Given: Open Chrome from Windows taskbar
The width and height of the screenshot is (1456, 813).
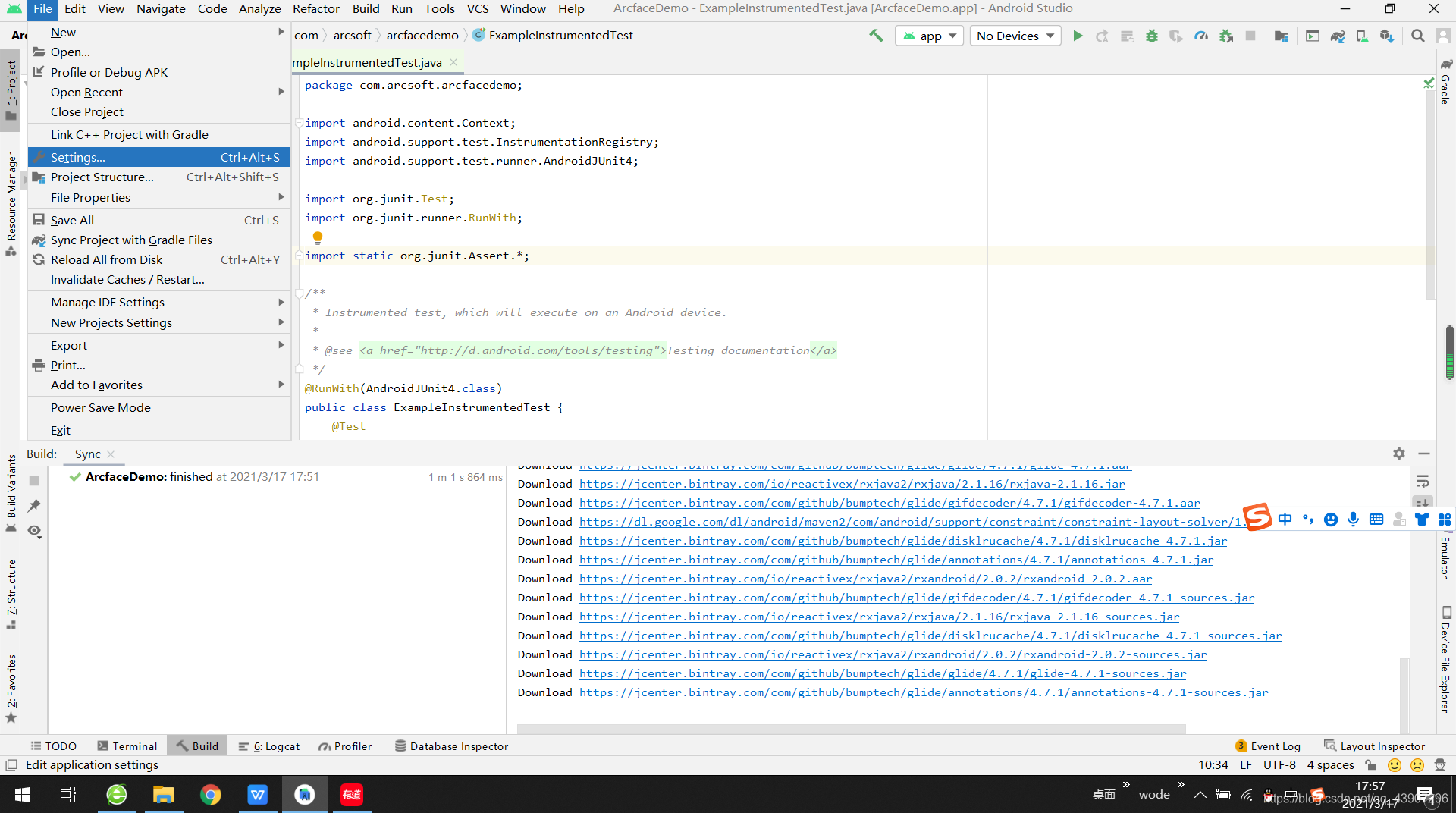Looking at the screenshot, I should 211,794.
